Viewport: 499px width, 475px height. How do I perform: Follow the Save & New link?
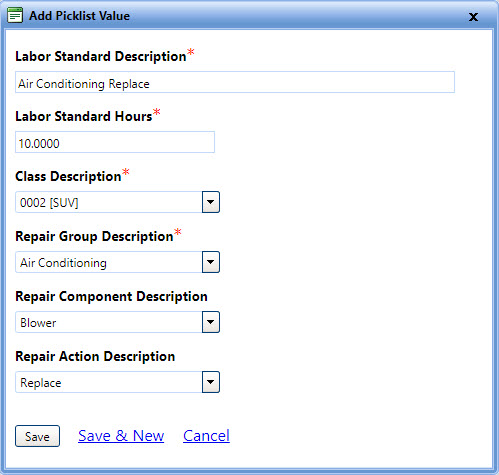coord(121,436)
